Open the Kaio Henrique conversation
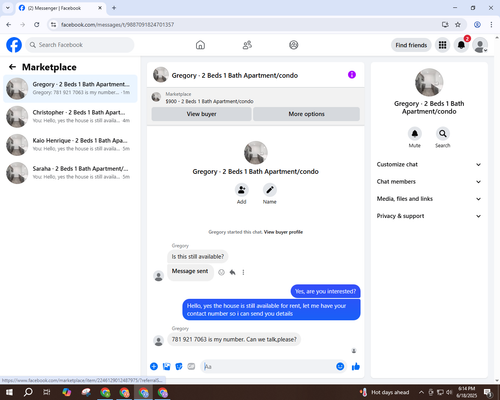 [70, 145]
